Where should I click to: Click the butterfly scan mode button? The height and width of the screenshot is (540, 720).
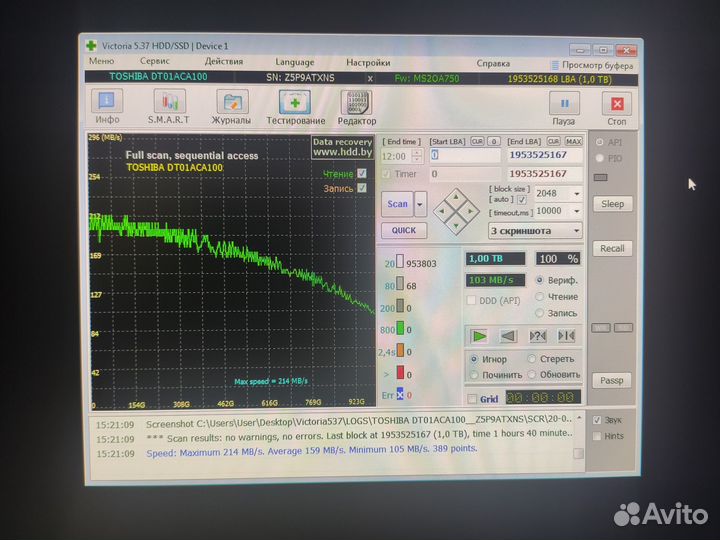point(566,336)
